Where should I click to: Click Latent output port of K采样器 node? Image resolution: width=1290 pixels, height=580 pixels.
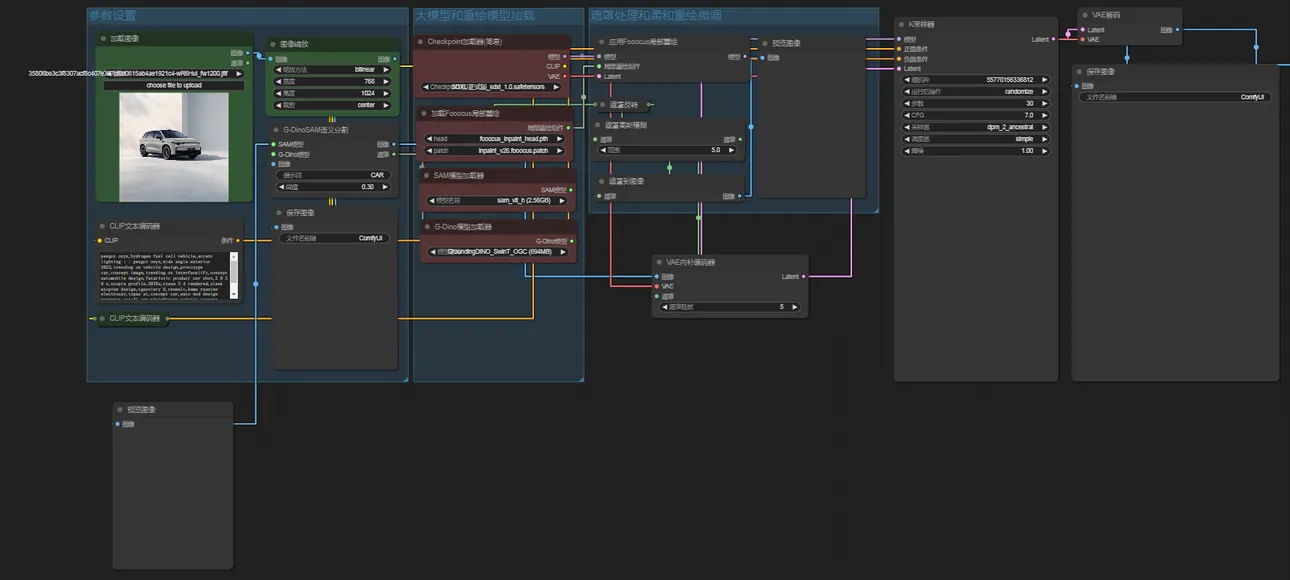coord(1053,39)
